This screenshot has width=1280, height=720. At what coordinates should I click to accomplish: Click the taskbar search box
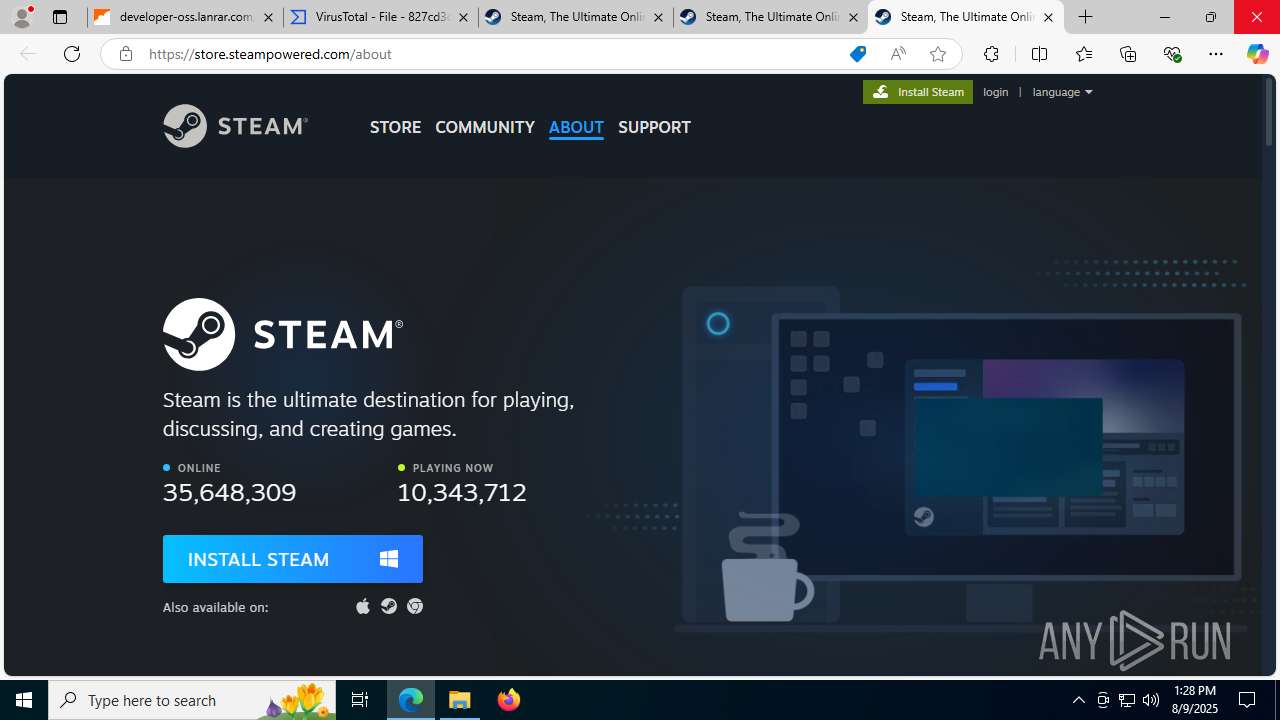[192, 700]
